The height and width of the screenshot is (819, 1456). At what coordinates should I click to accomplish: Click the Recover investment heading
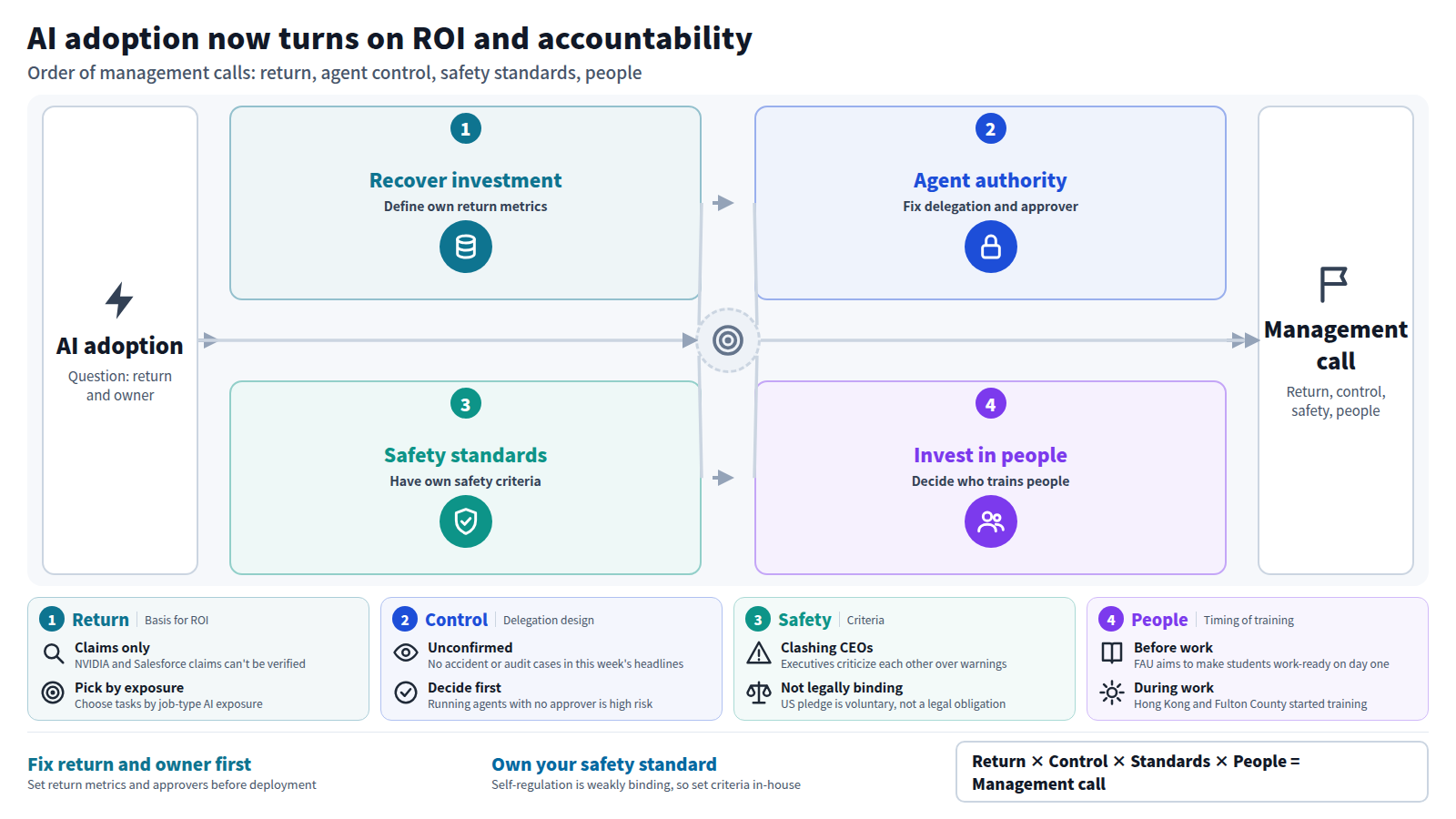point(466,180)
